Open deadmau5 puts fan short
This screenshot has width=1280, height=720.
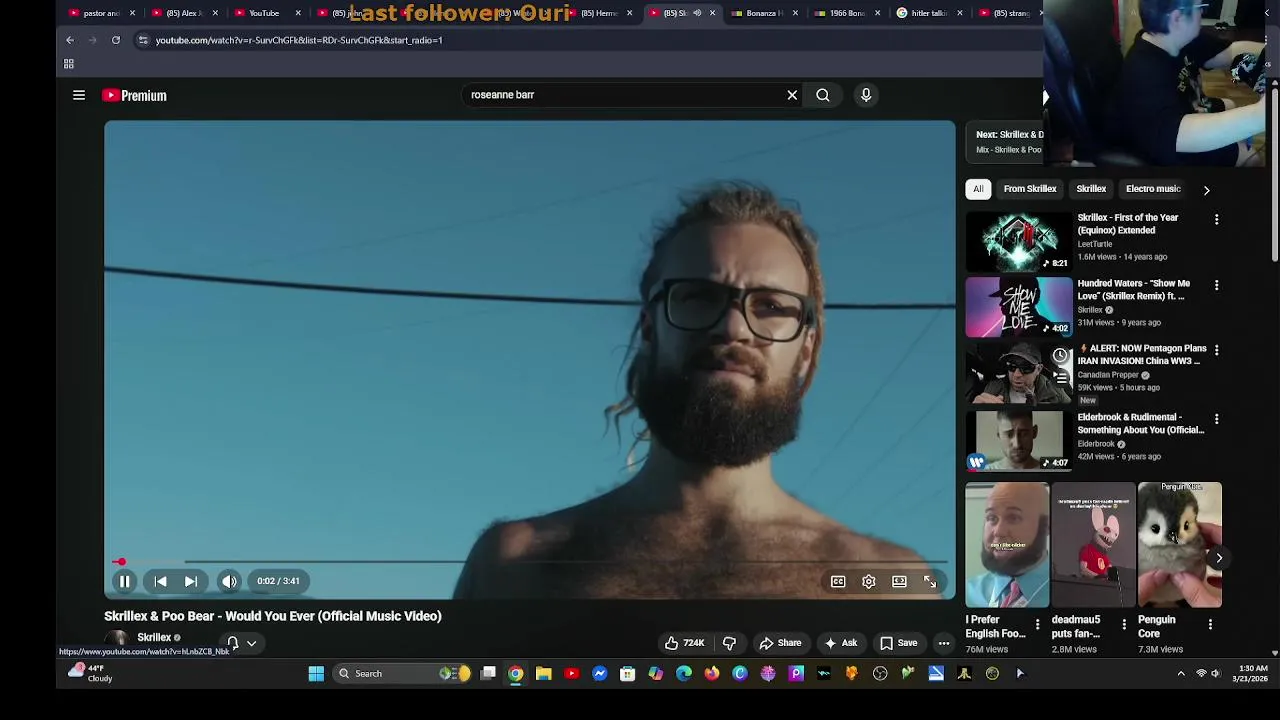[1093, 545]
